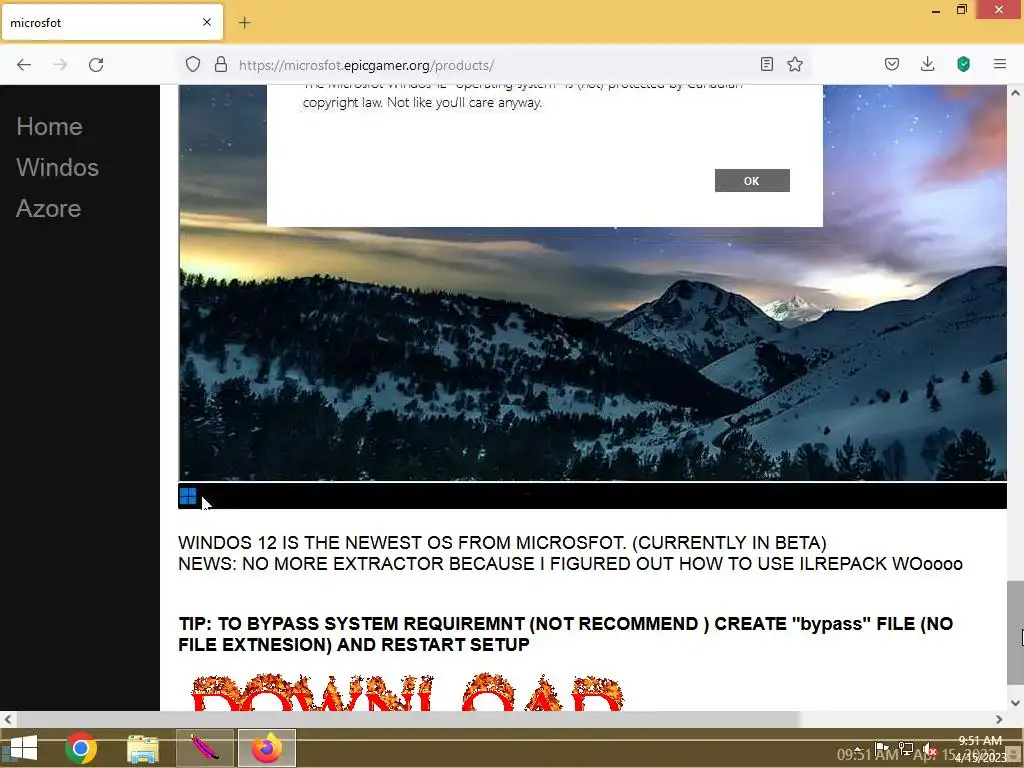1024x768 pixels.
Task: Click the muted volume tray icon
Action: (929, 748)
